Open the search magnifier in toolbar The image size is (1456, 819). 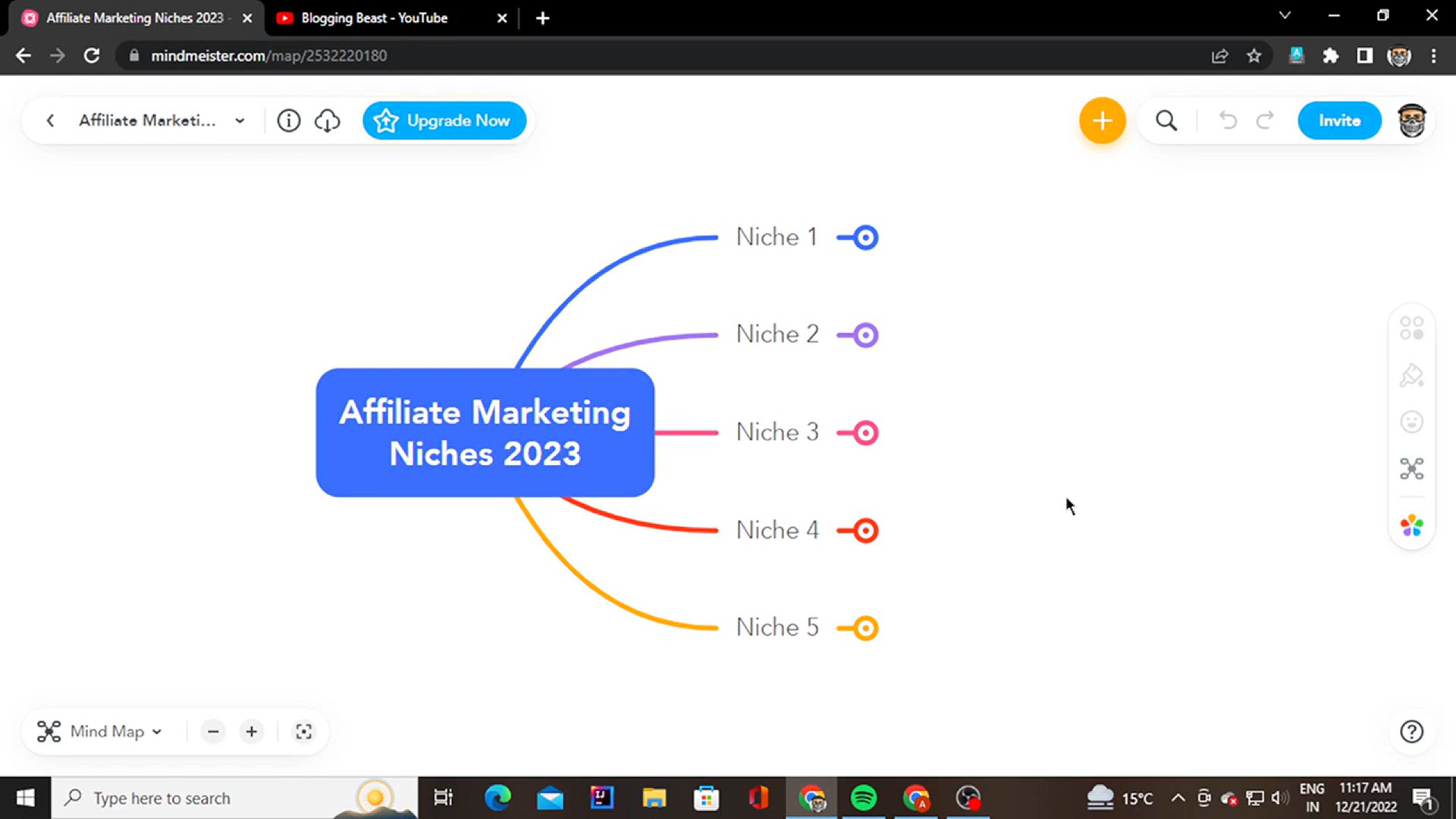(1166, 121)
